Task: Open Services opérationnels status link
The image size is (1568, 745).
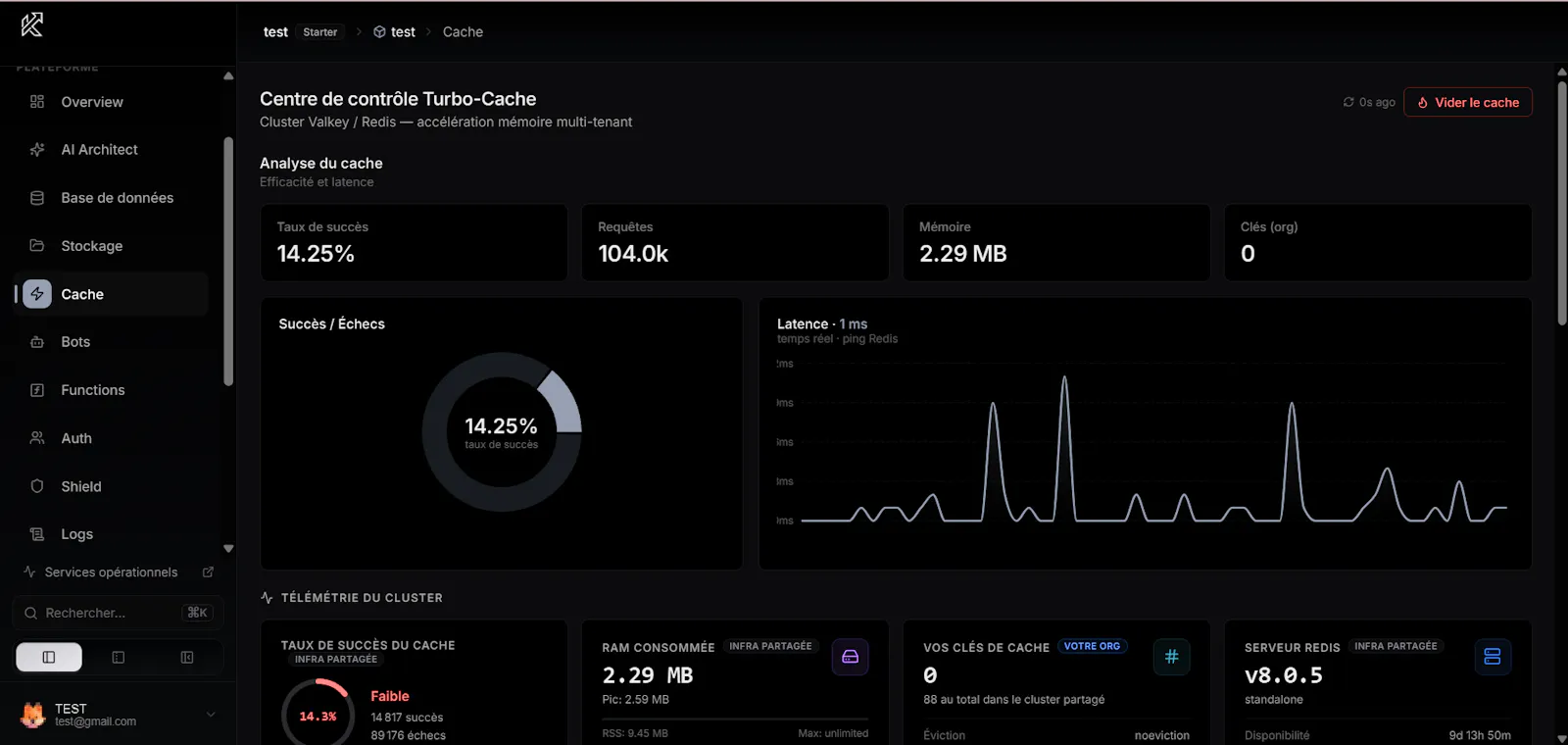Action: 111,572
